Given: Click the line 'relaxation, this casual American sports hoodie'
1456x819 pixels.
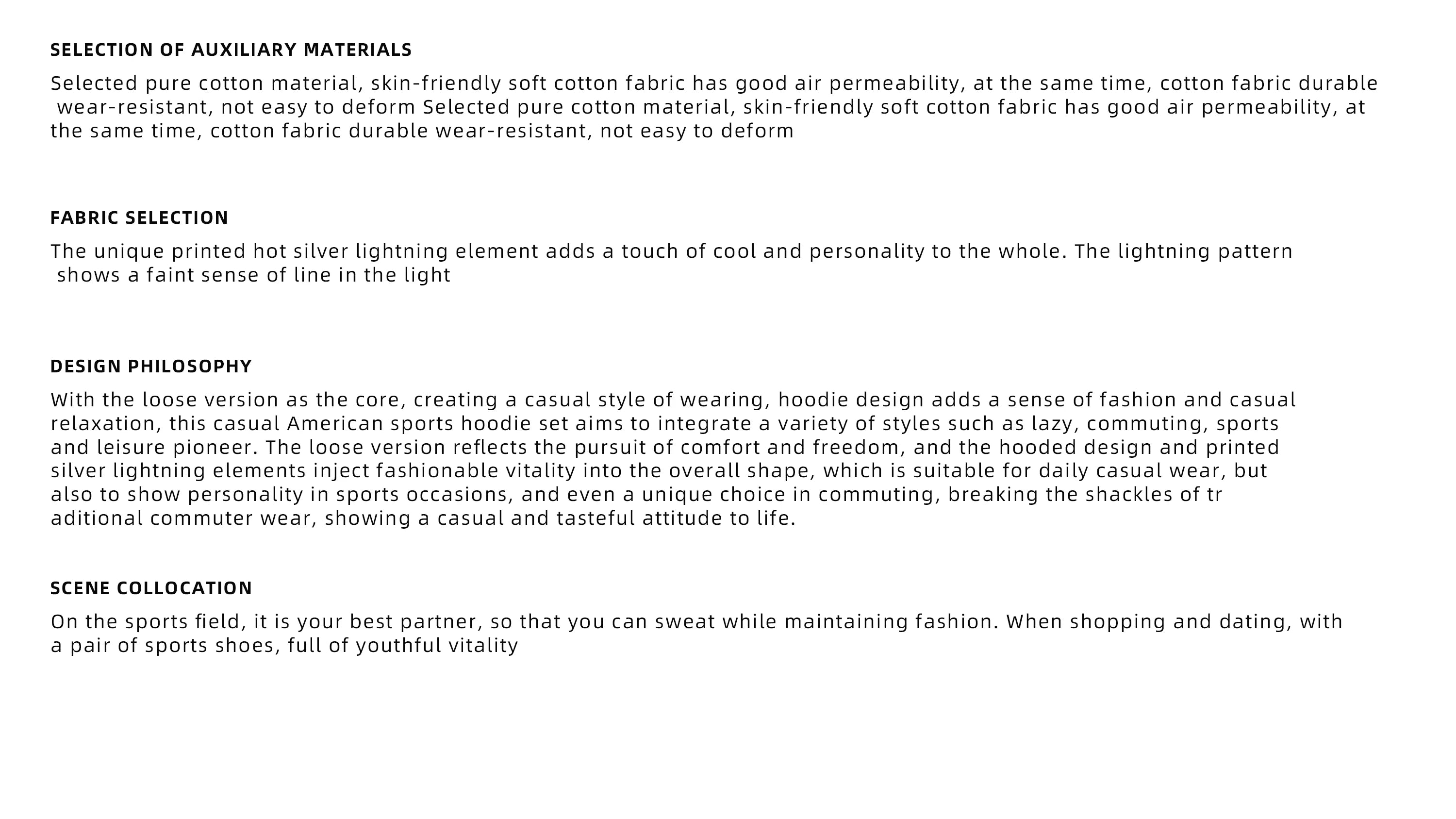Looking at the screenshot, I should (x=665, y=424).
